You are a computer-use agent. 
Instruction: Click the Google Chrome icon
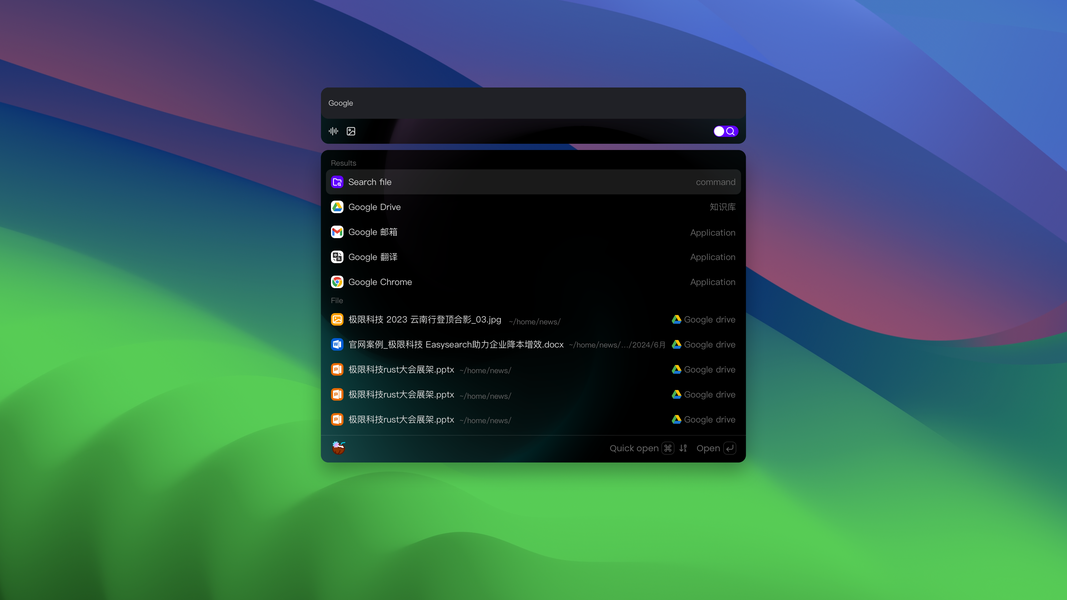[x=337, y=282]
